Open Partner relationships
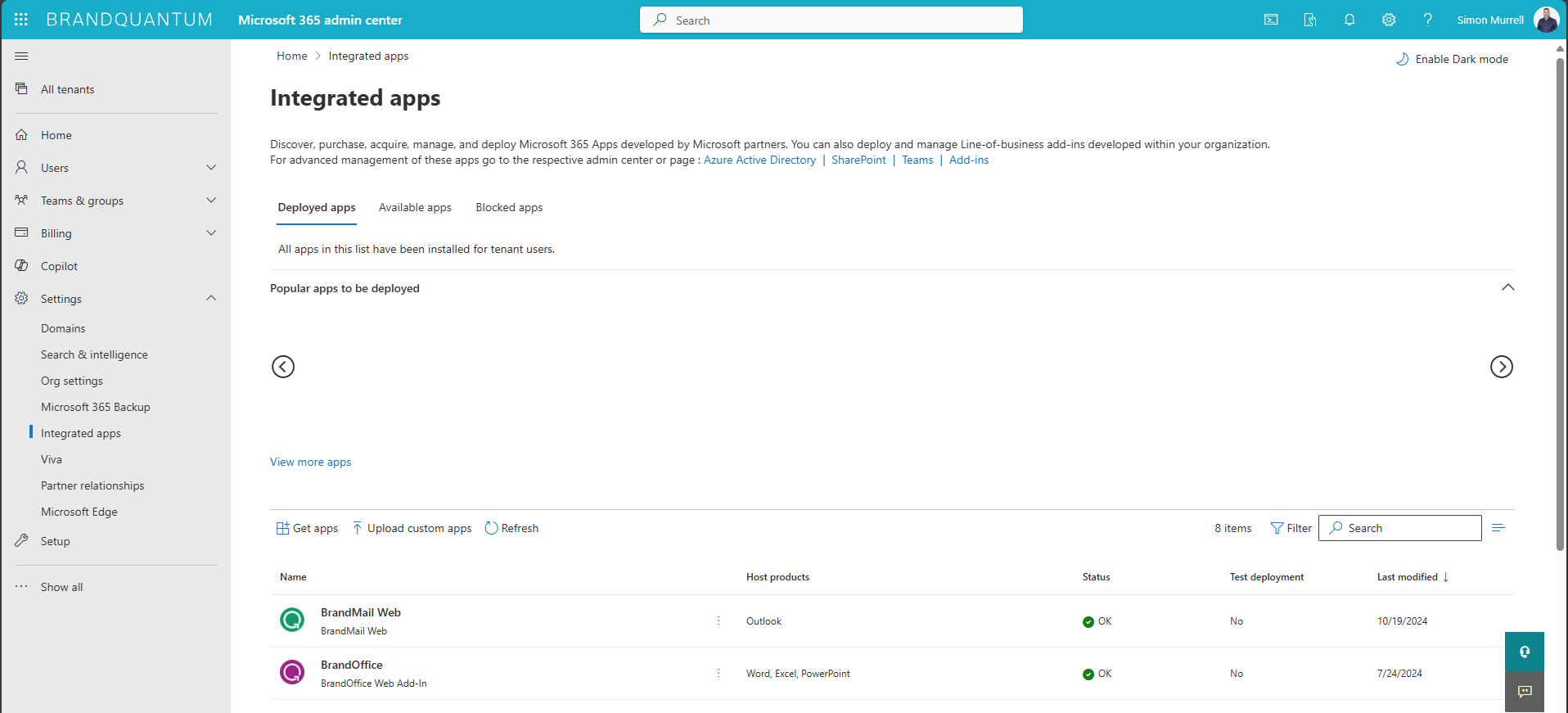 [92, 485]
